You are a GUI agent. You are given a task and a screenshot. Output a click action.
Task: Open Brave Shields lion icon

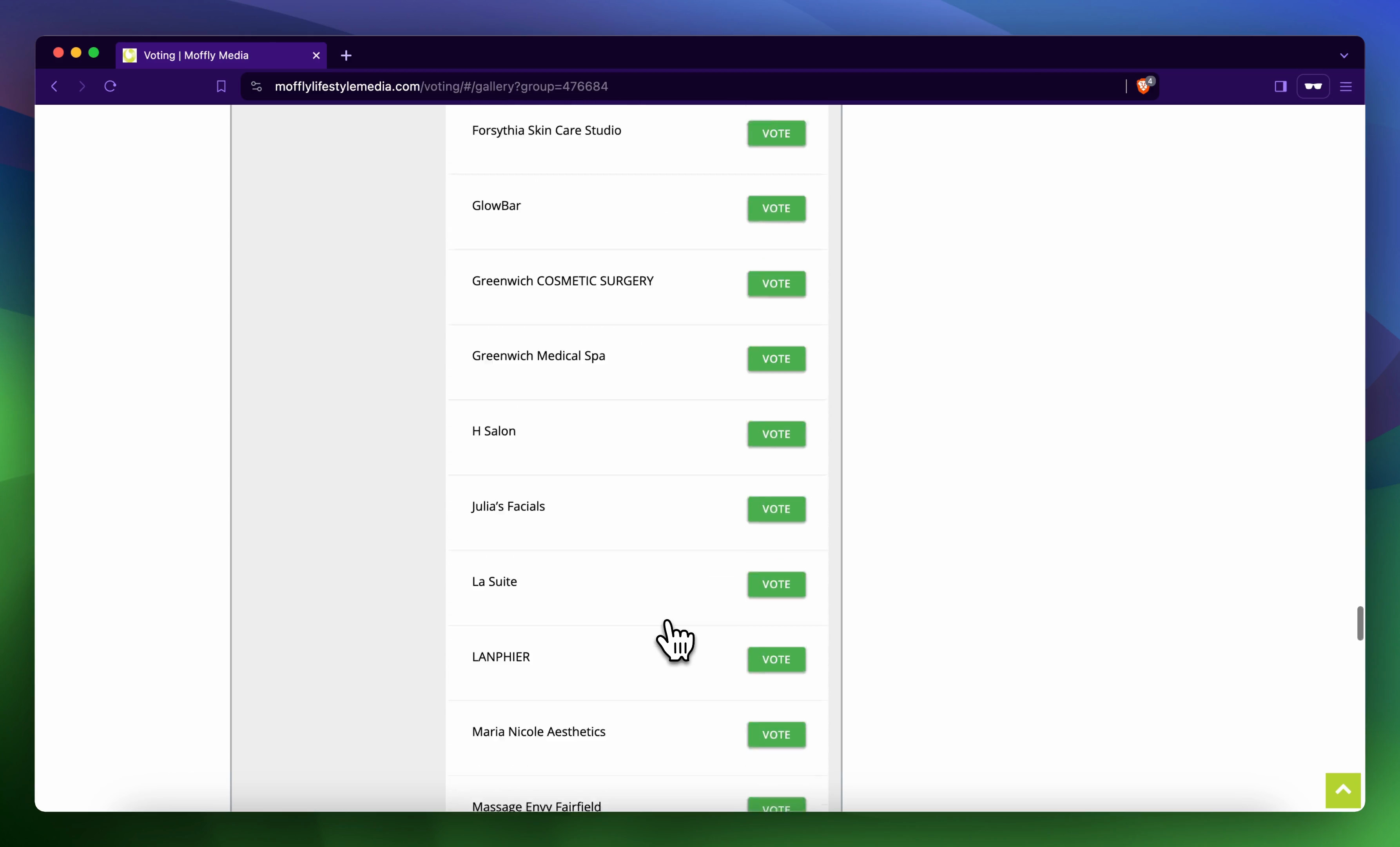pos(1143,86)
